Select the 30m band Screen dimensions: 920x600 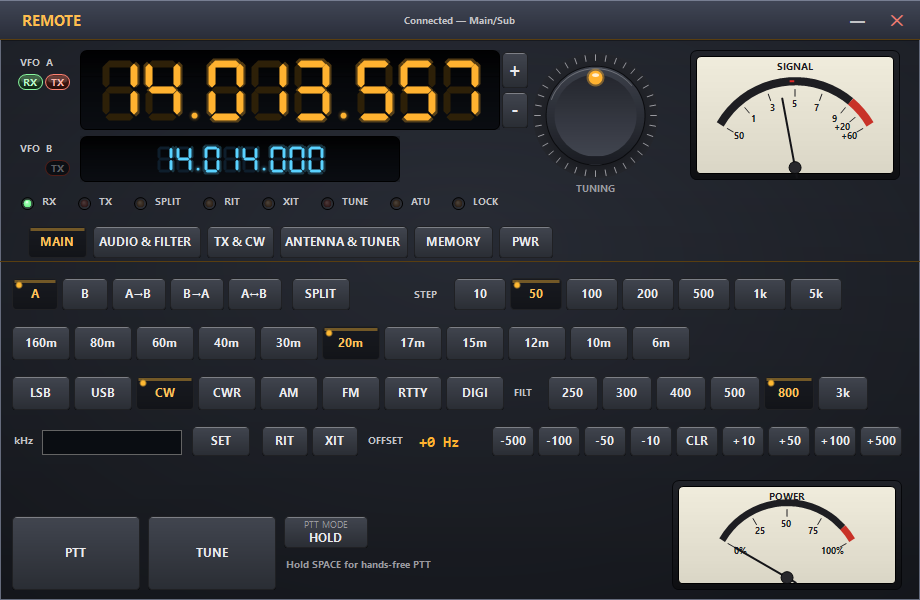point(289,343)
